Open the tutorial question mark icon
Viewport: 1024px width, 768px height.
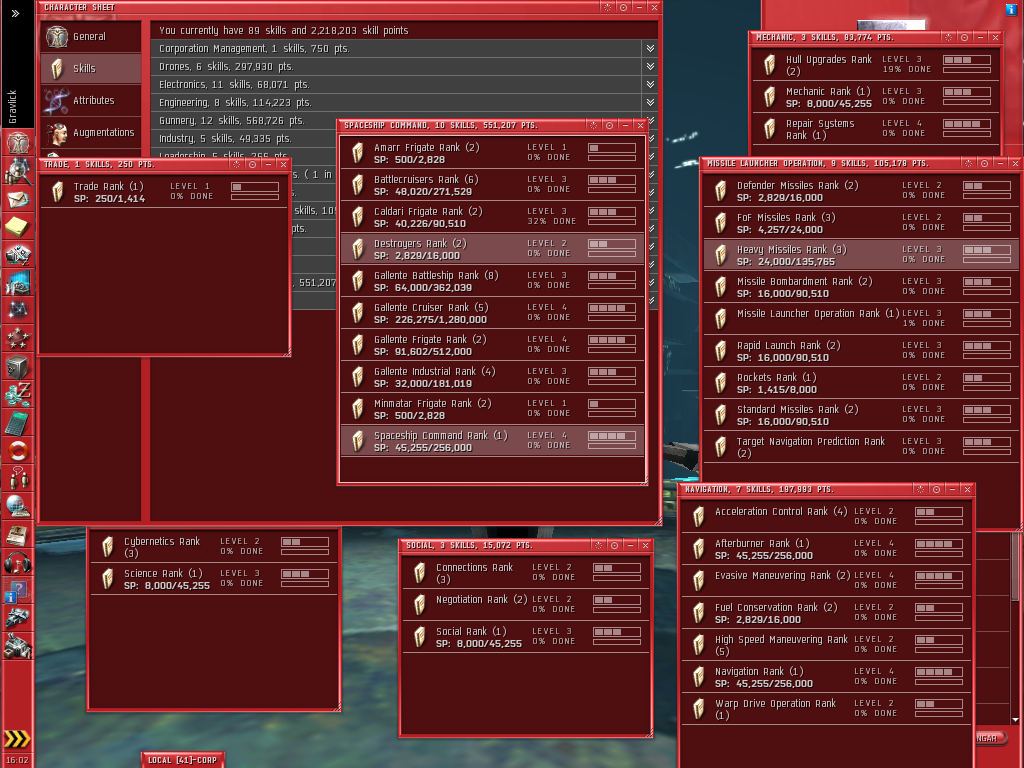click(x=16, y=591)
